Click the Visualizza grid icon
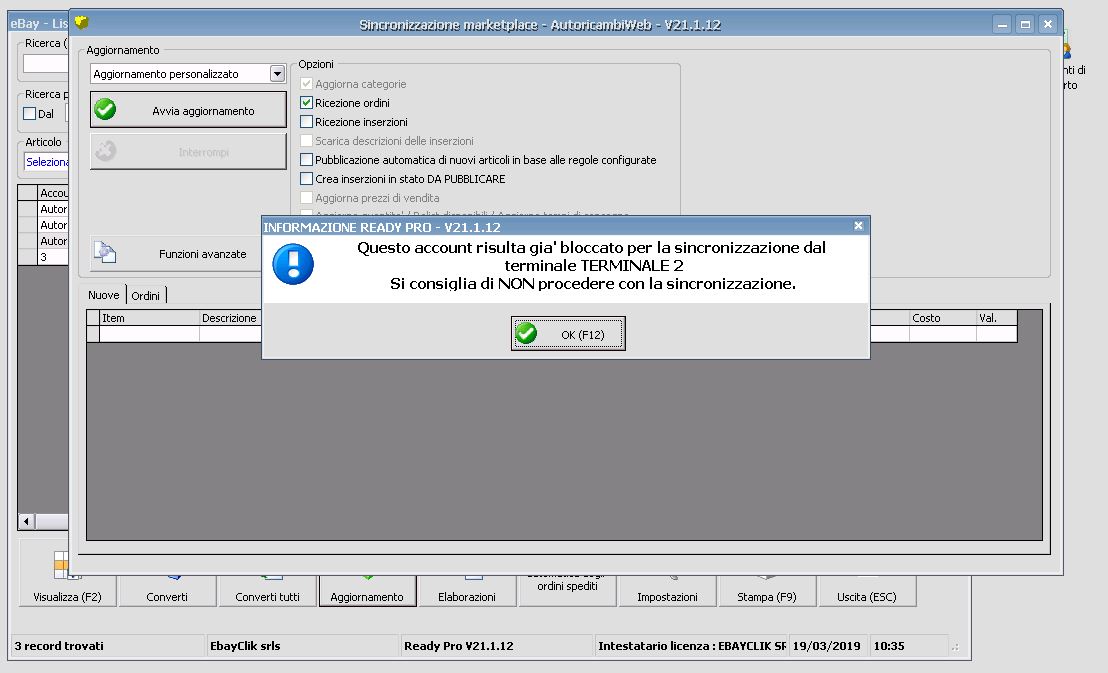This screenshot has height=673, width=1108. (61, 564)
